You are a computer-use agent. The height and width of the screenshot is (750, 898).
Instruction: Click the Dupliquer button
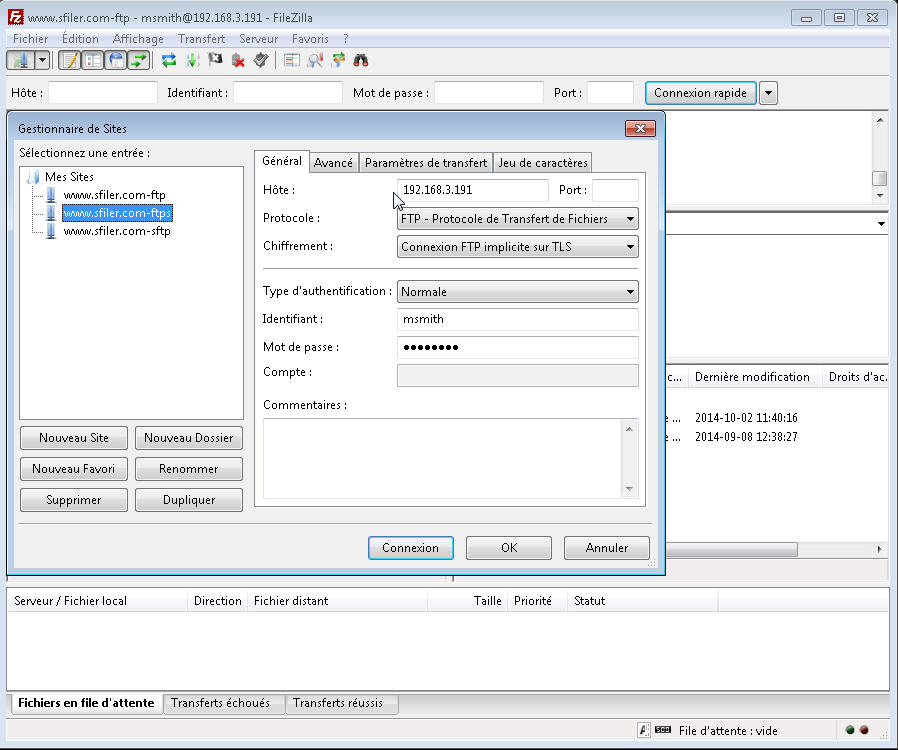(189, 500)
